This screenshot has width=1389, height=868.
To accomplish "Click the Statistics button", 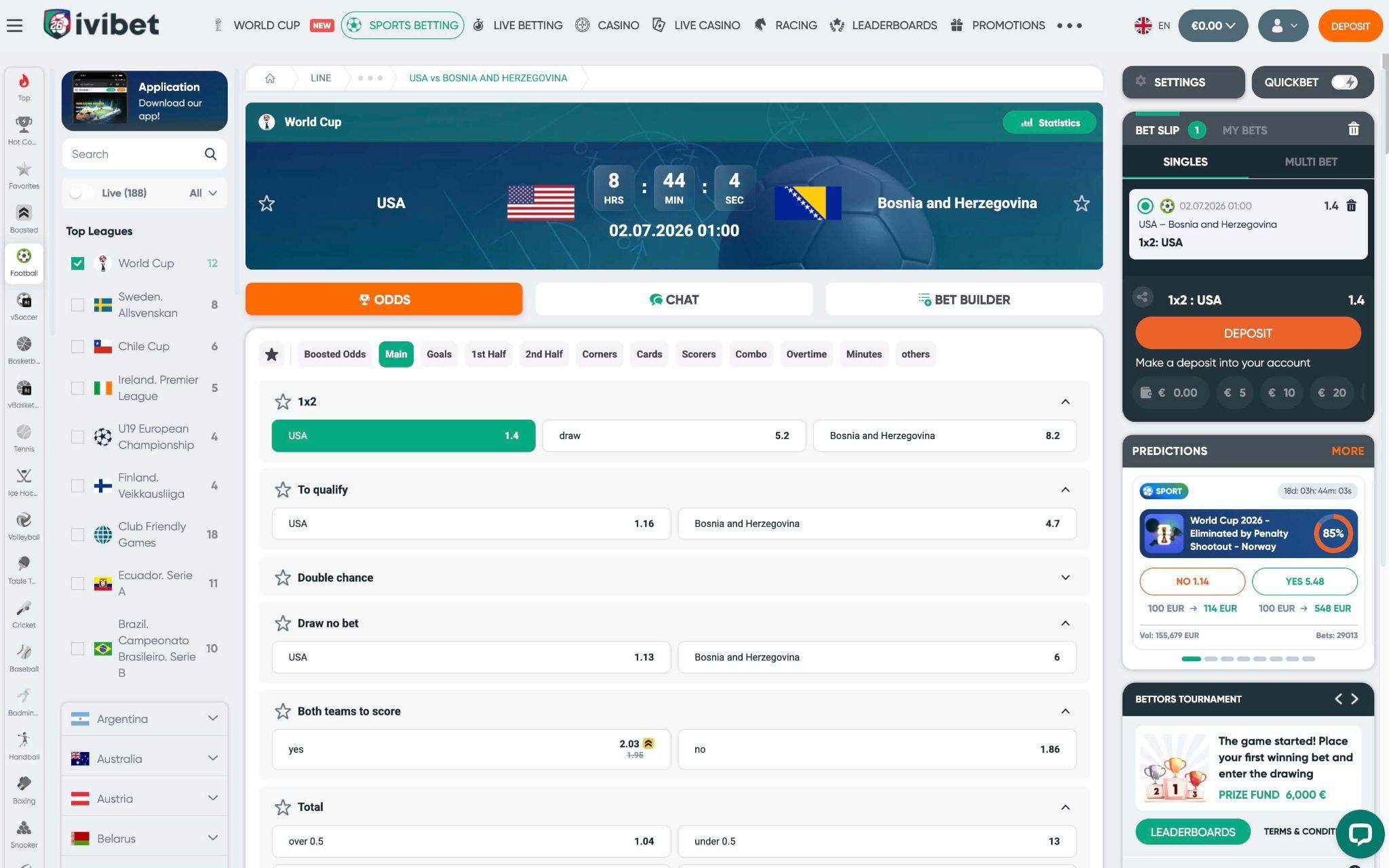I will [x=1049, y=123].
